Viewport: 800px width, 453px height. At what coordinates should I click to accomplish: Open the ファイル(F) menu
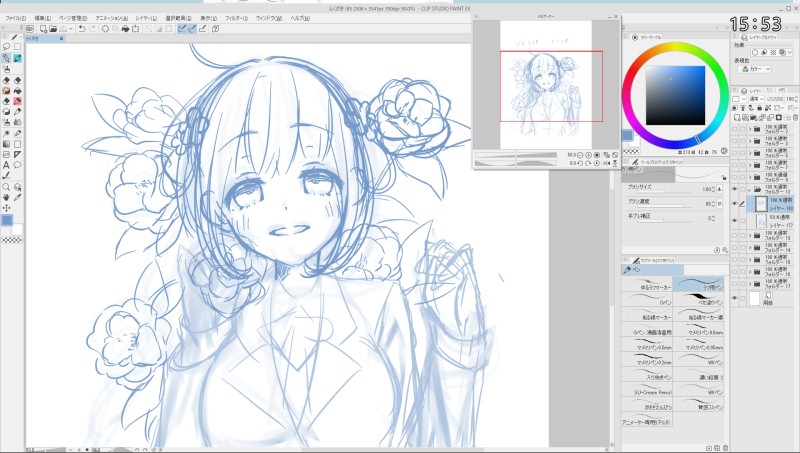pyautogui.click(x=15, y=18)
